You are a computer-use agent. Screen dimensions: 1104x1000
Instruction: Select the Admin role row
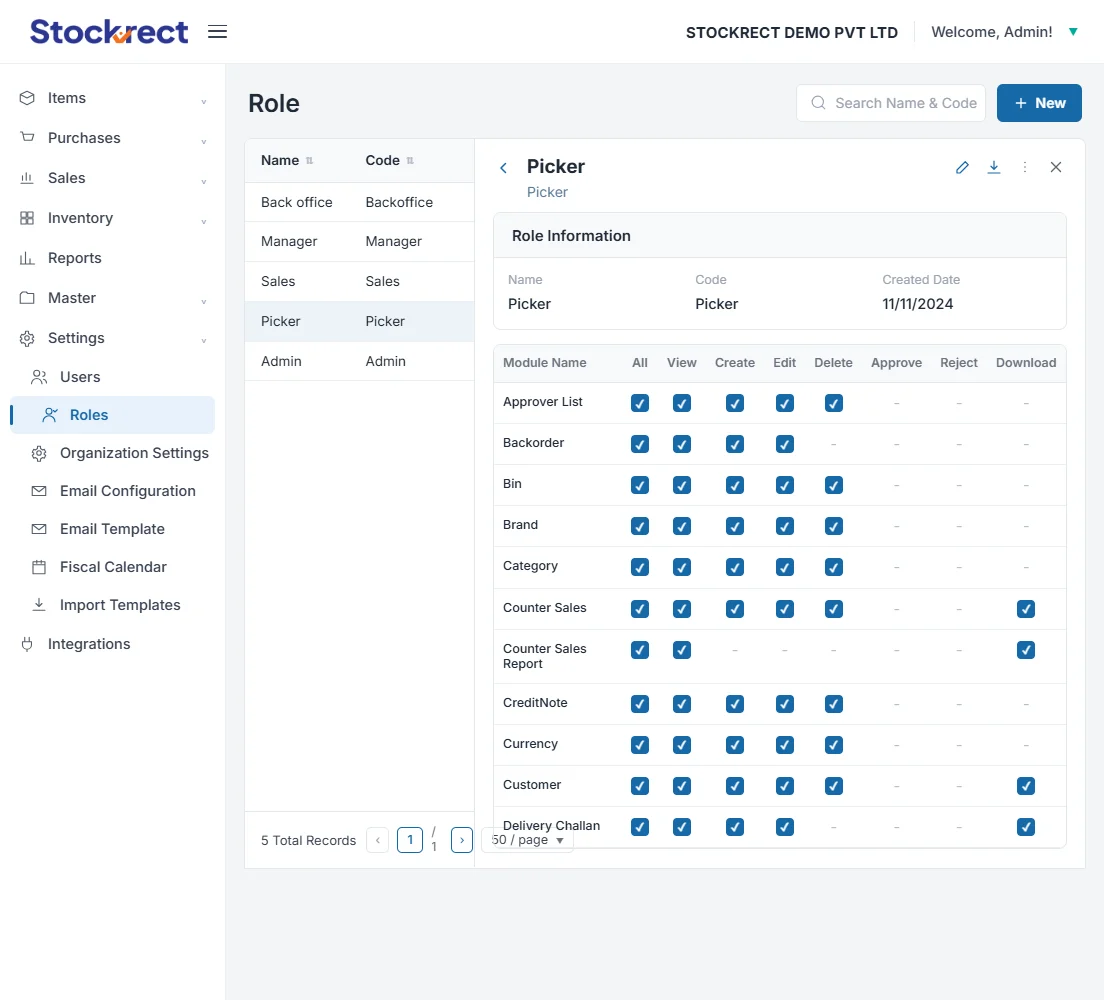[x=359, y=361]
